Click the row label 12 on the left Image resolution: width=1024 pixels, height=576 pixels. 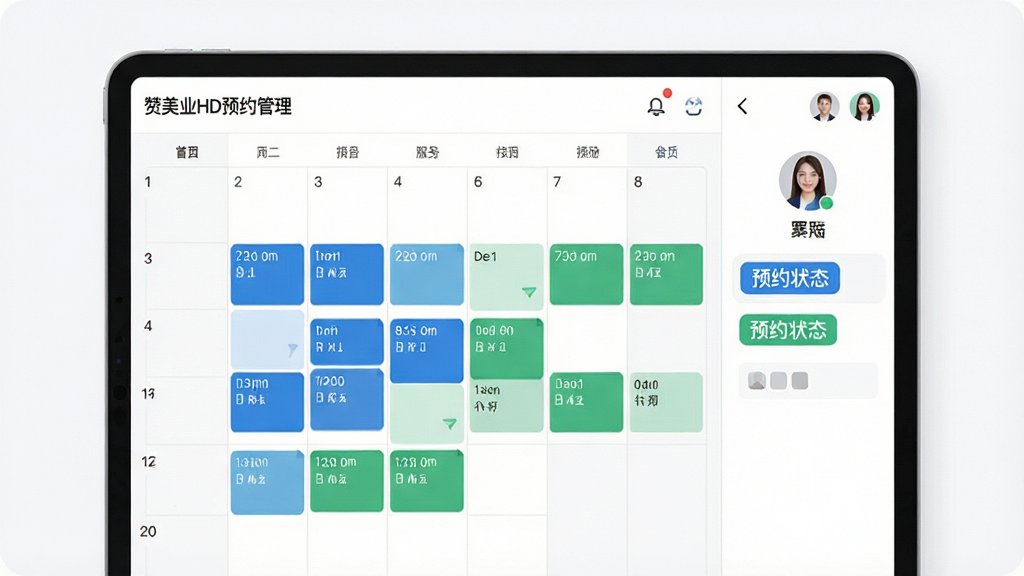pyautogui.click(x=149, y=462)
